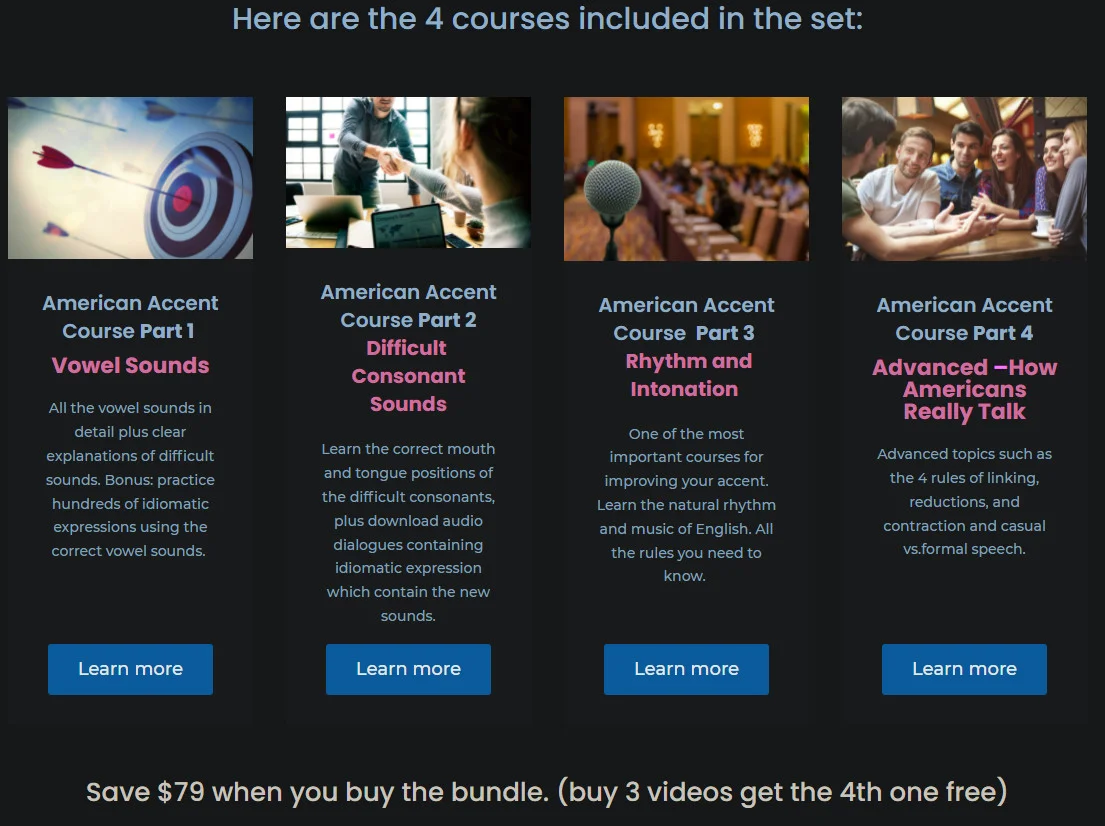This screenshot has height=826, width=1105.
Task: Click the Vowel Sounds subtitle
Action: click(130, 365)
